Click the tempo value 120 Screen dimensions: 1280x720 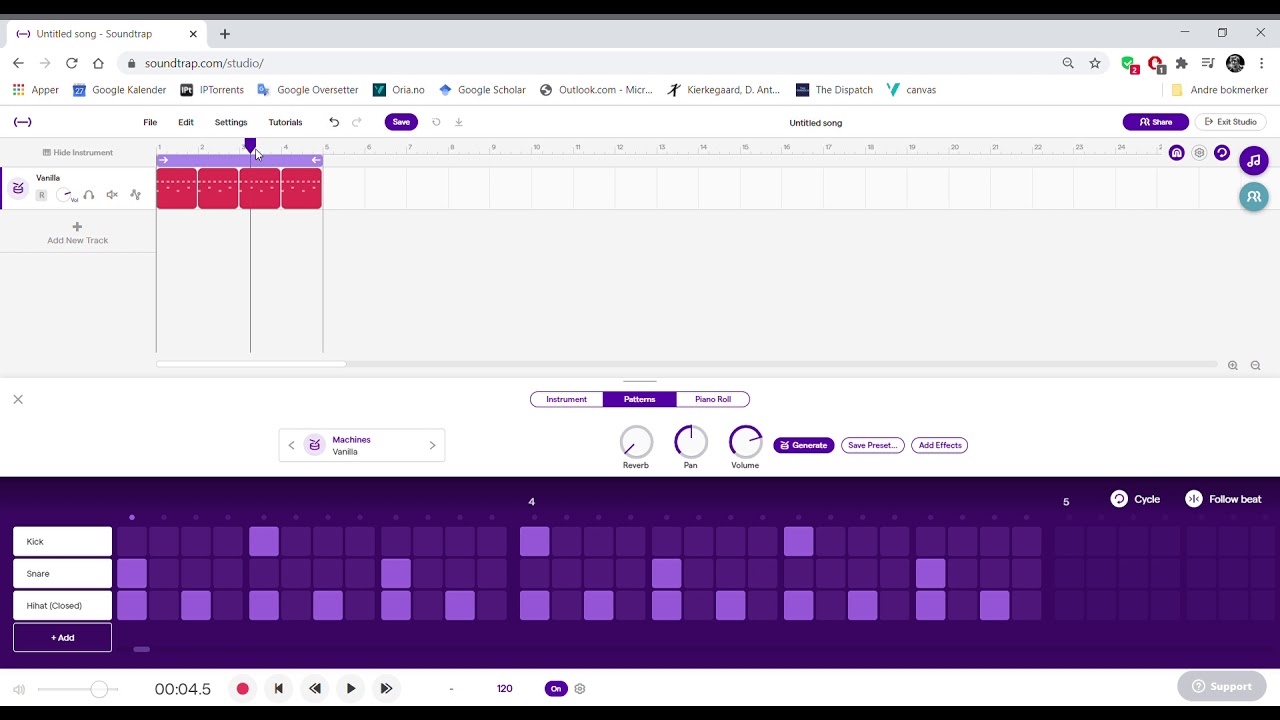click(504, 689)
